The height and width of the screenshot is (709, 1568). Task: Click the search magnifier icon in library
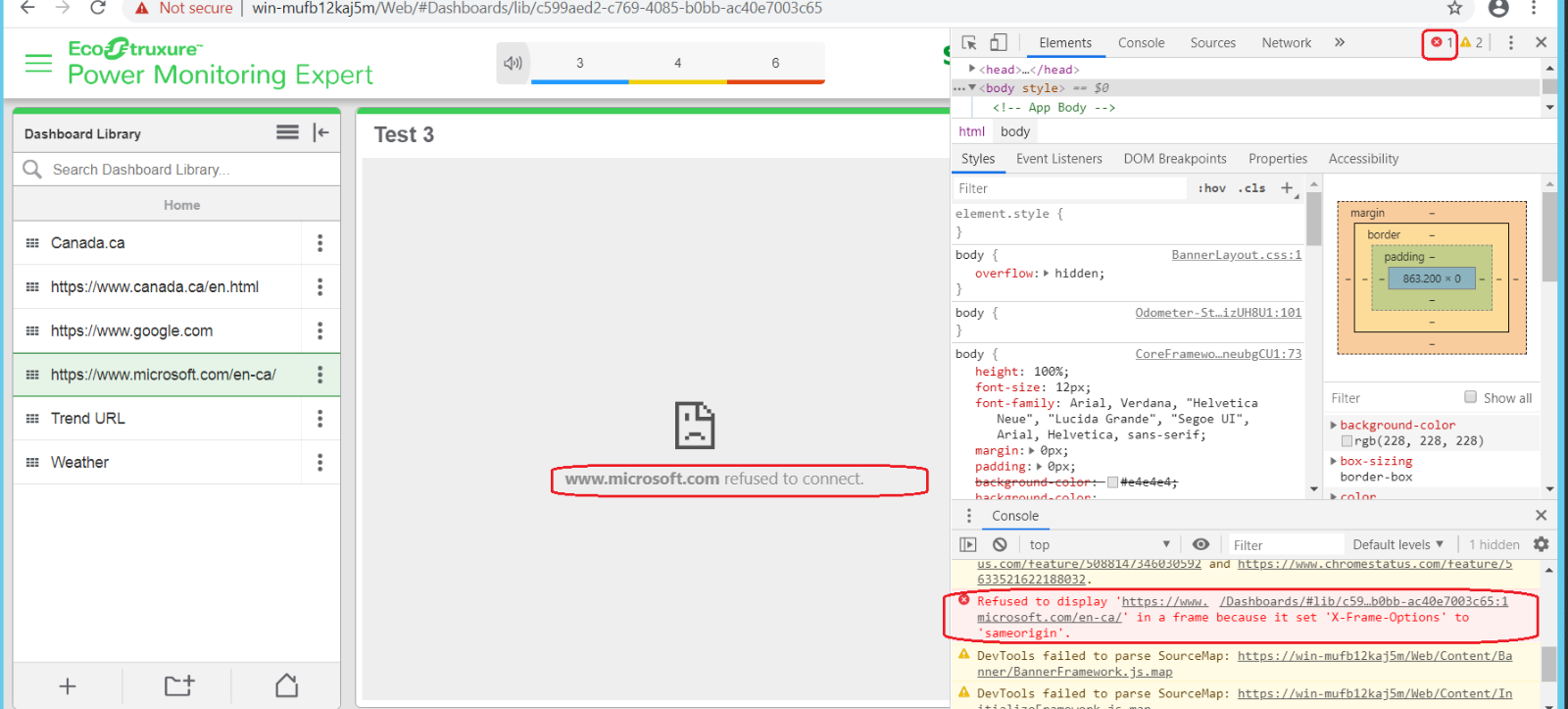click(x=32, y=170)
